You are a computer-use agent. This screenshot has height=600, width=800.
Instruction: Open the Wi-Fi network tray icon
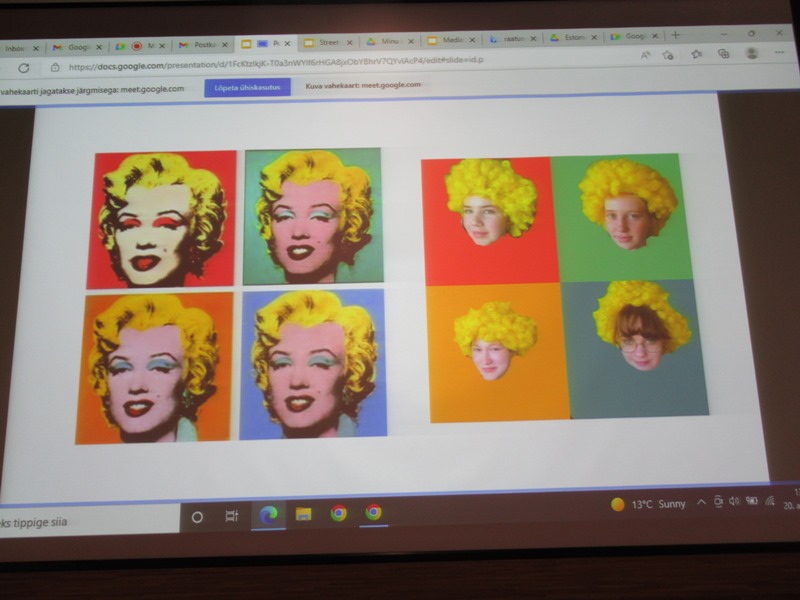click(770, 501)
